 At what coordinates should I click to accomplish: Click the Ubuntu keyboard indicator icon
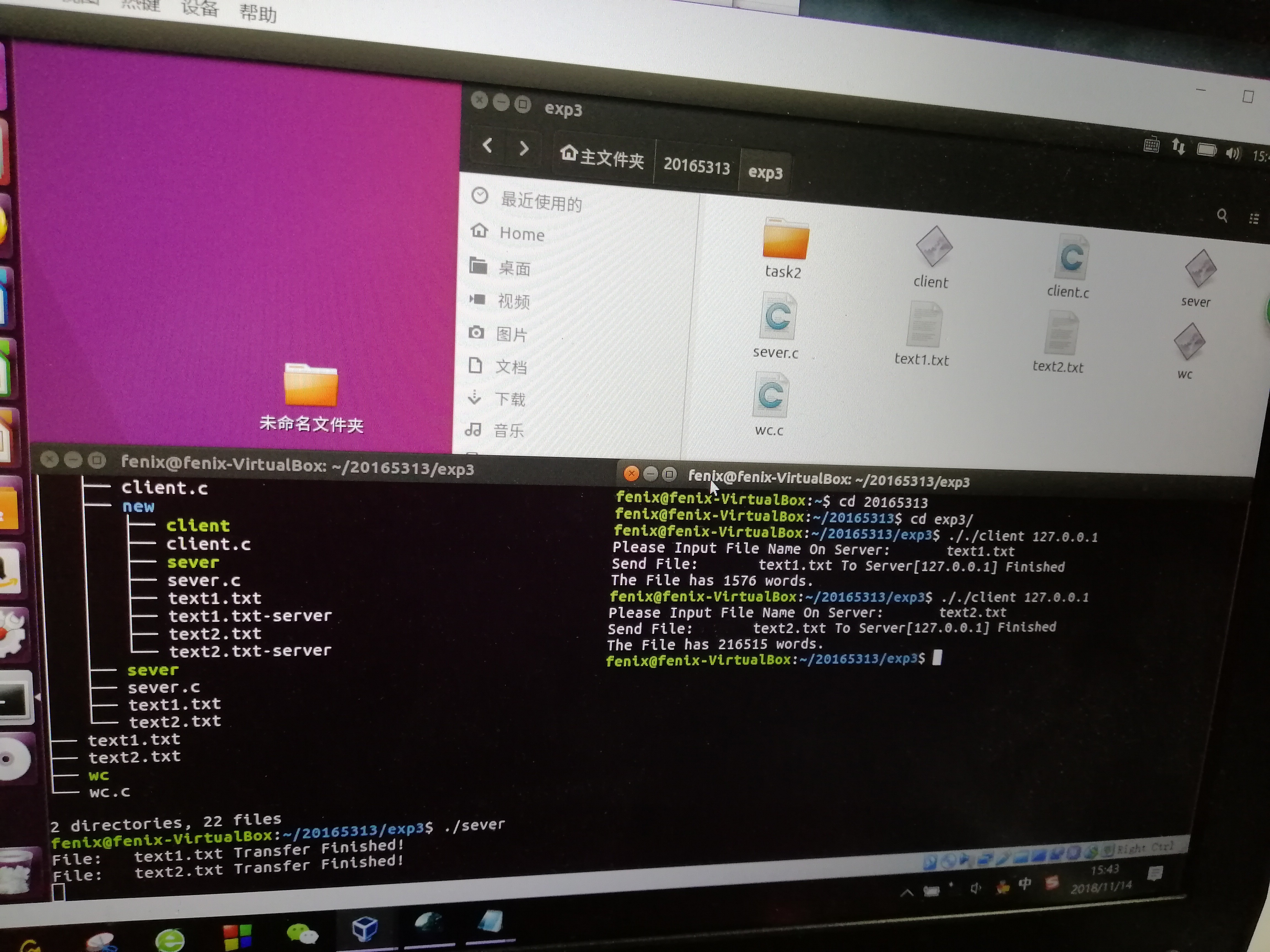[1151, 145]
